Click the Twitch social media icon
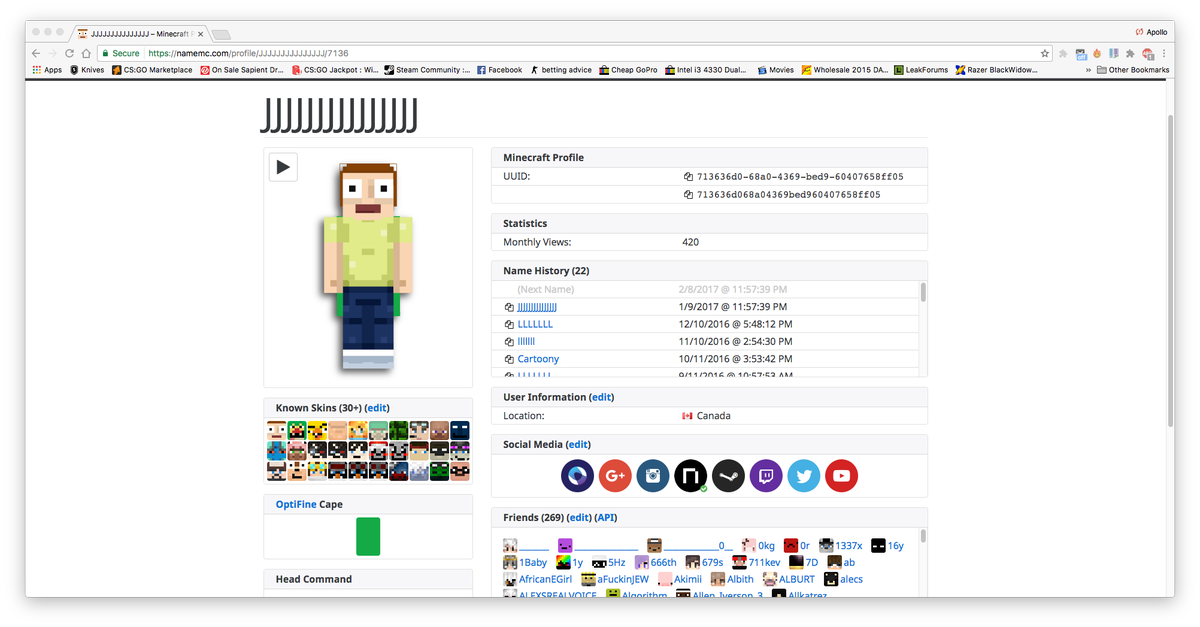Screen dimensions: 1200x627 pyautogui.click(x=766, y=476)
